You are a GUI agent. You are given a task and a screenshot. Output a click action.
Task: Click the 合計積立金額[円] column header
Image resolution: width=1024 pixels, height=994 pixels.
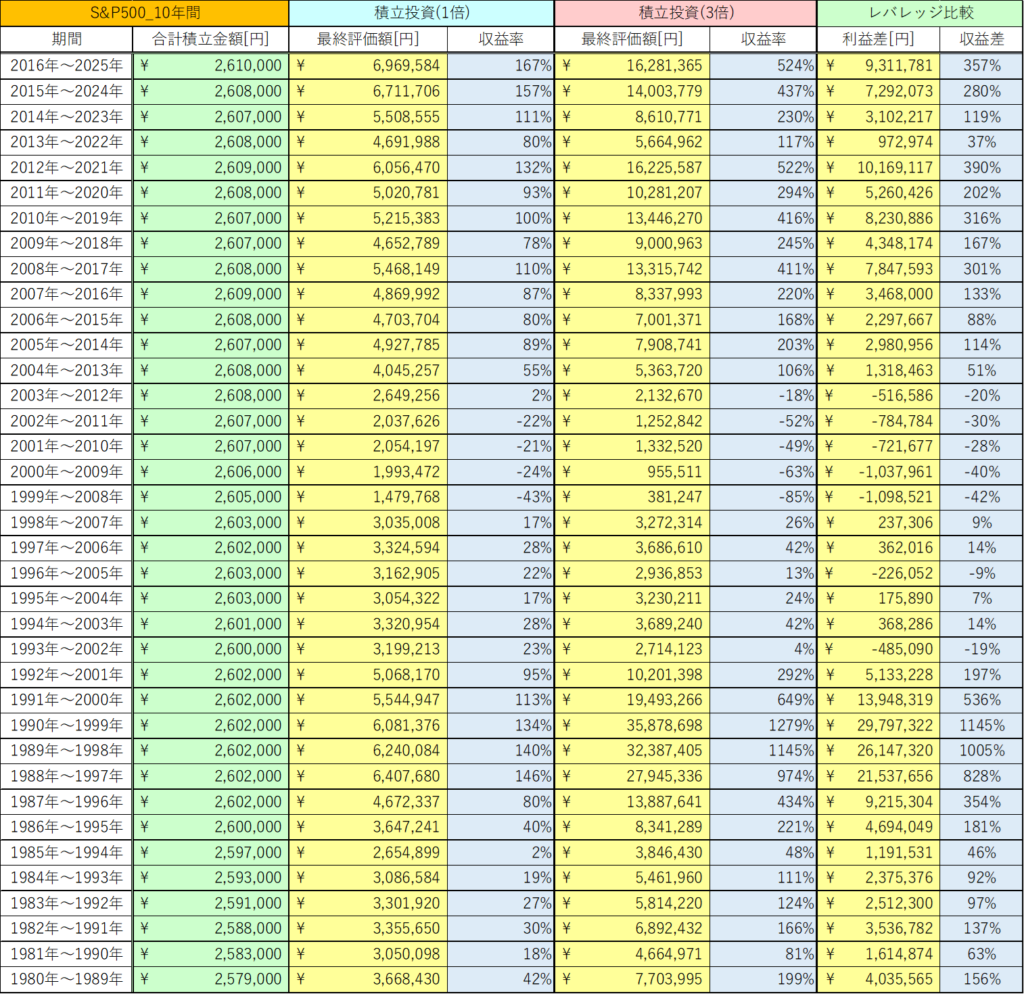pos(210,39)
